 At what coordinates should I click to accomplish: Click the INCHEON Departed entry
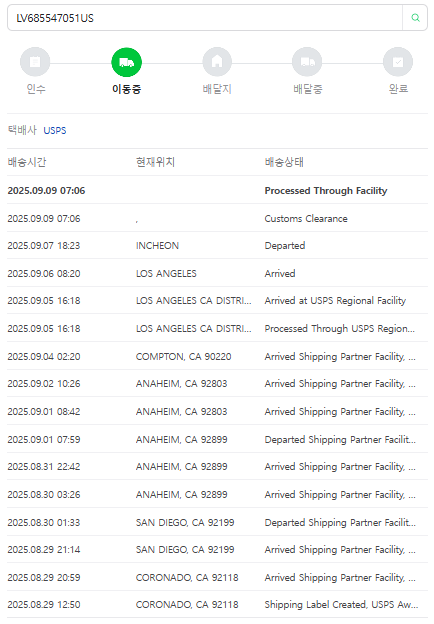(217, 246)
